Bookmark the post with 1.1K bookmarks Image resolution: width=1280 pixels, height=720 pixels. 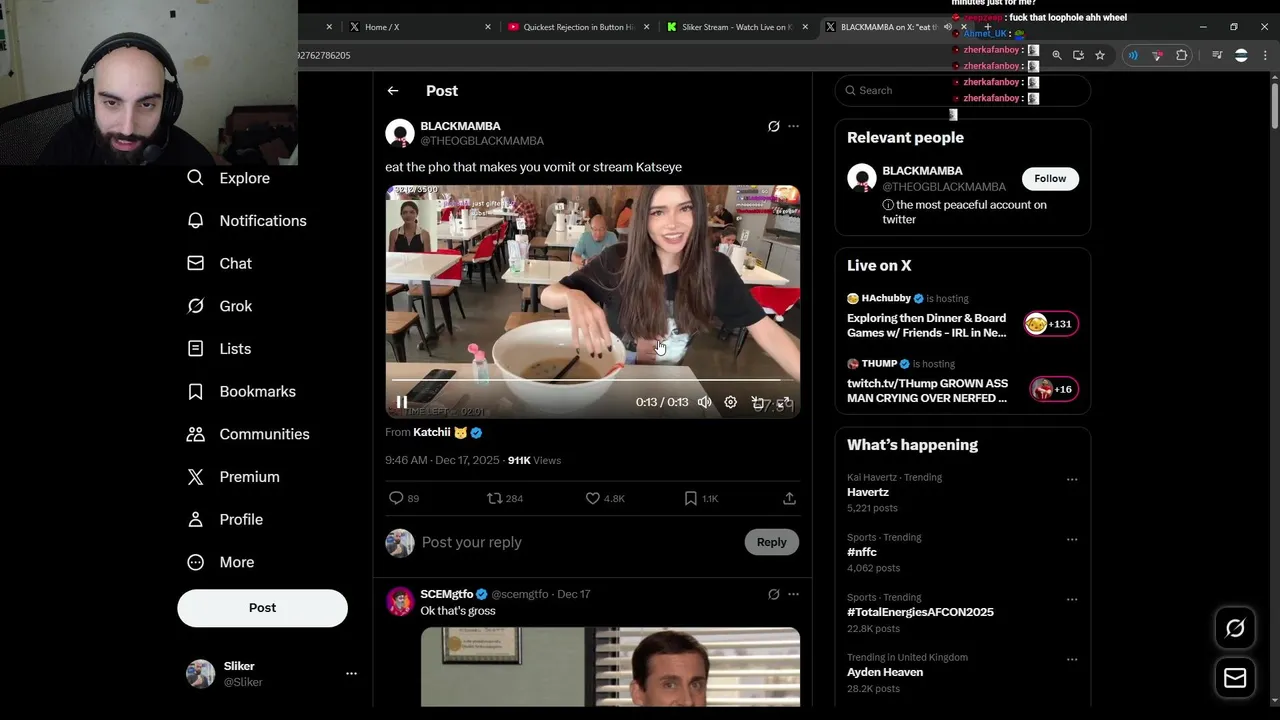pos(701,498)
